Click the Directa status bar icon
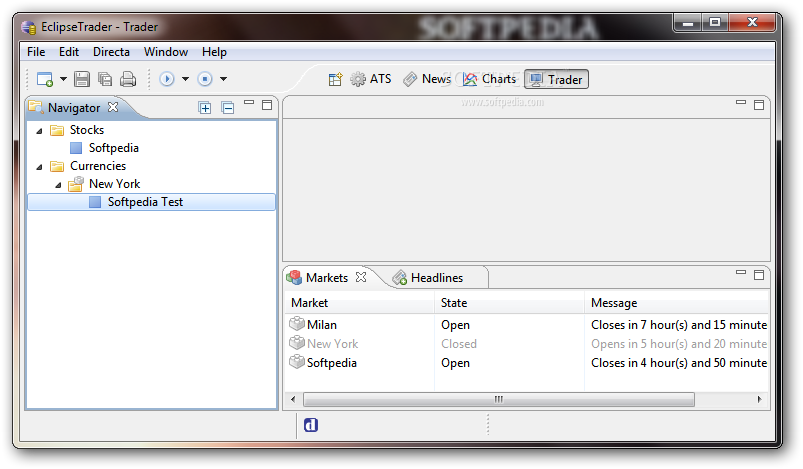This screenshot has height=469, width=803. [311, 425]
